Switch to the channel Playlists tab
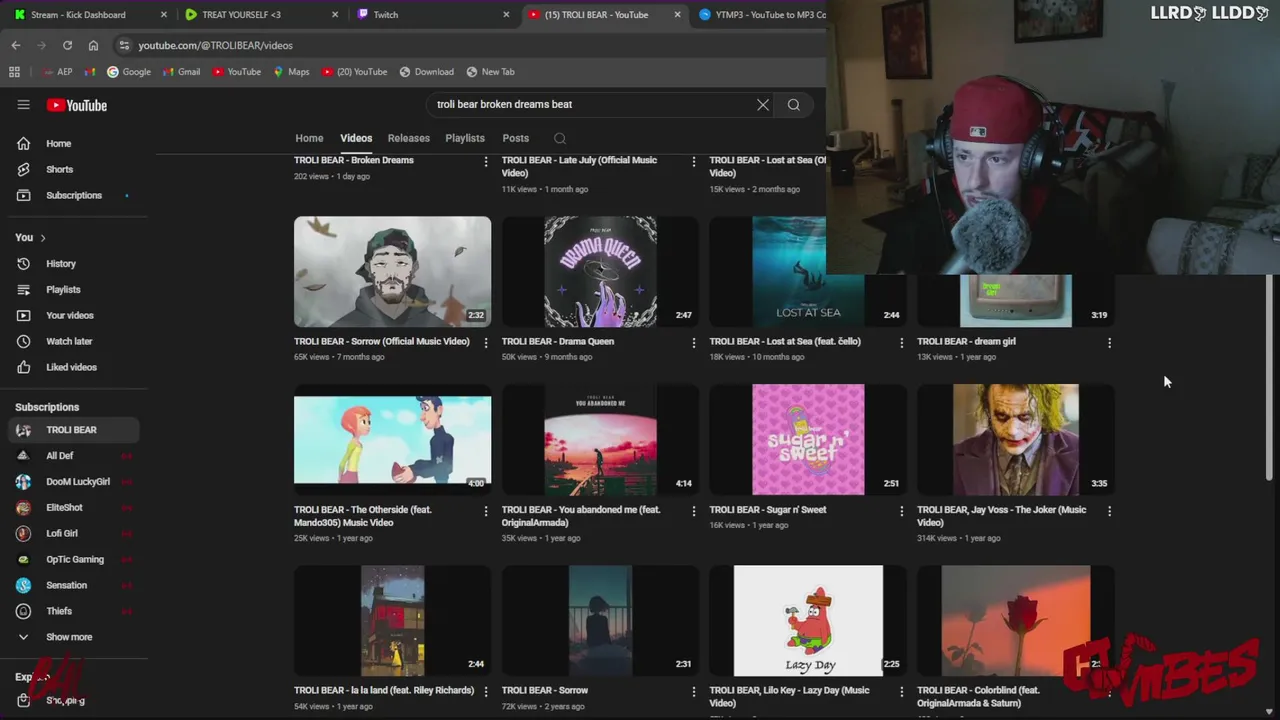The image size is (1280, 720). [465, 138]
